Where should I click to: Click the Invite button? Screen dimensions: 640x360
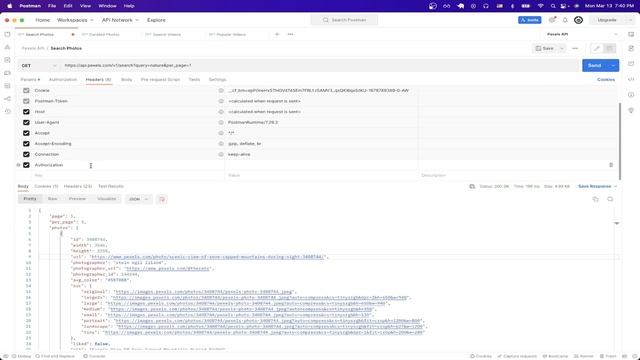pos(530,20)
